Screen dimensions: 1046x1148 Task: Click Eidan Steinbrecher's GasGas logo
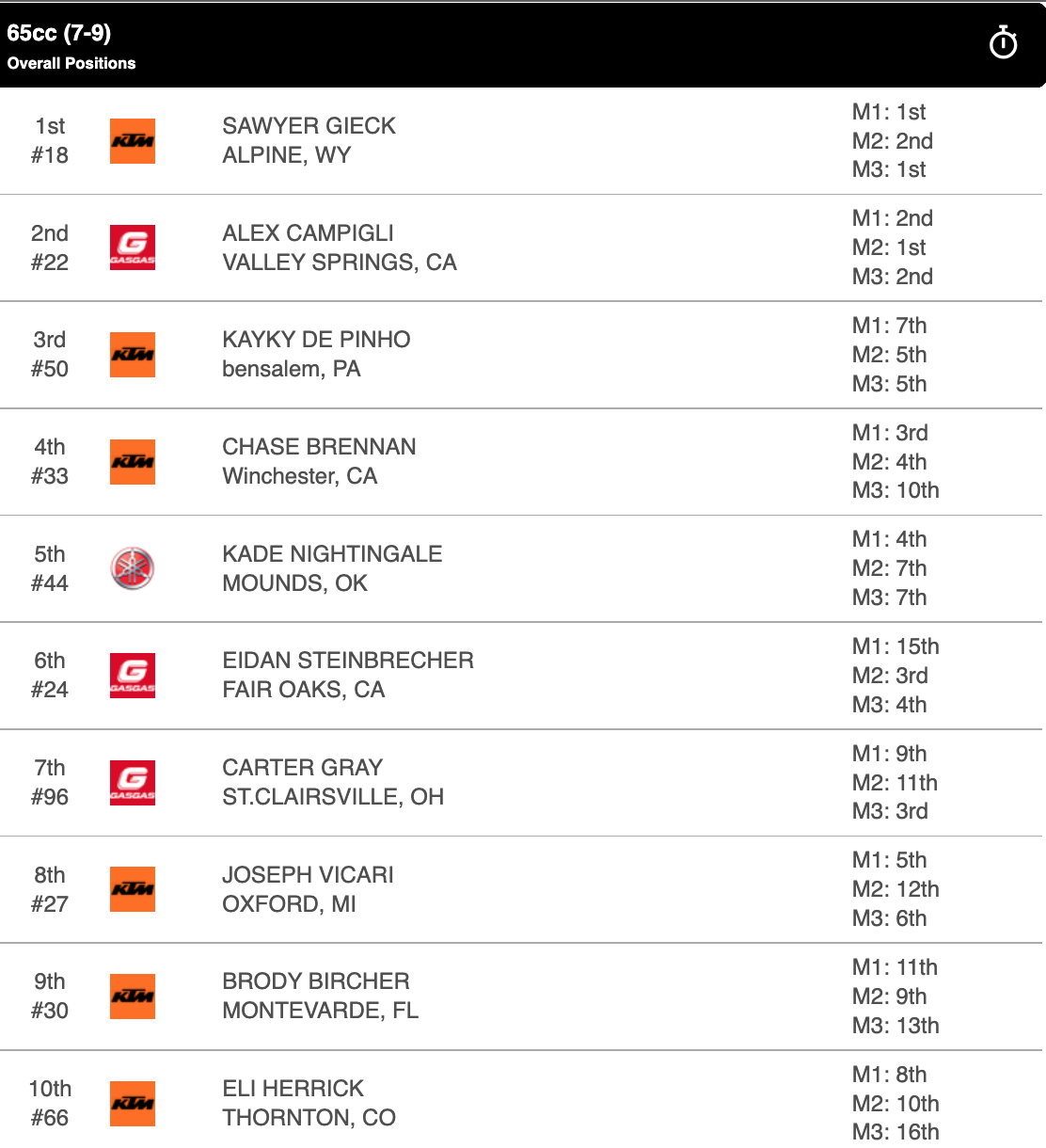coord(133,676)
